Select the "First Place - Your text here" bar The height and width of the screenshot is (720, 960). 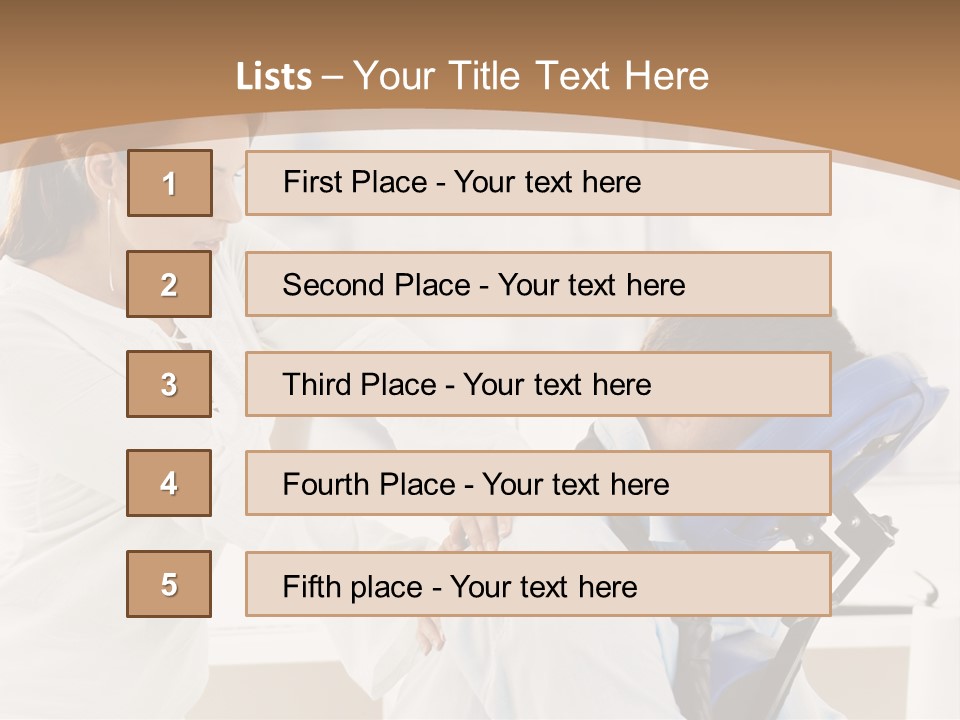538,183
